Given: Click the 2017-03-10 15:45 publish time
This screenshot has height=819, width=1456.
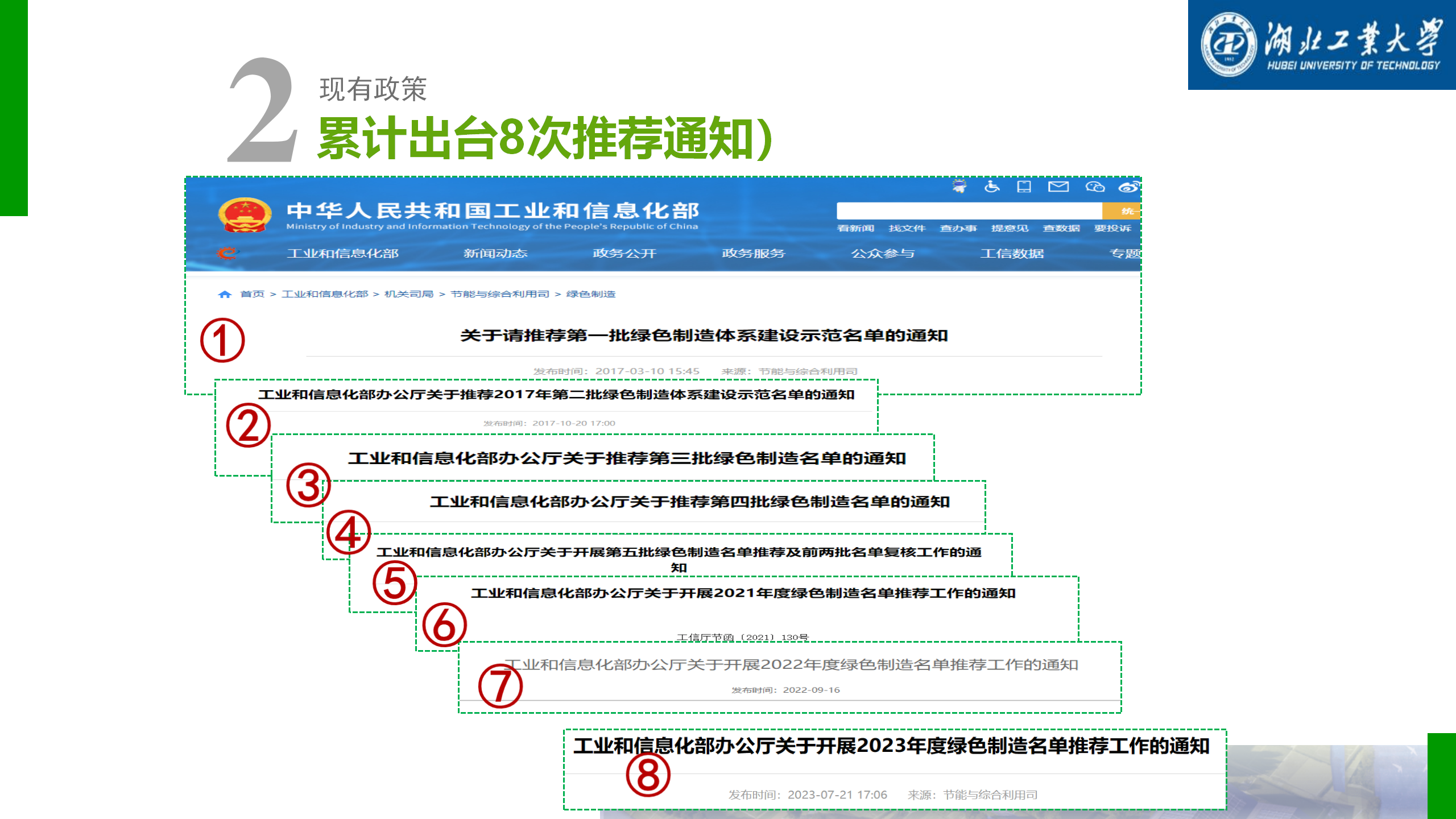Looking at the screenshot, I should 647,371.
